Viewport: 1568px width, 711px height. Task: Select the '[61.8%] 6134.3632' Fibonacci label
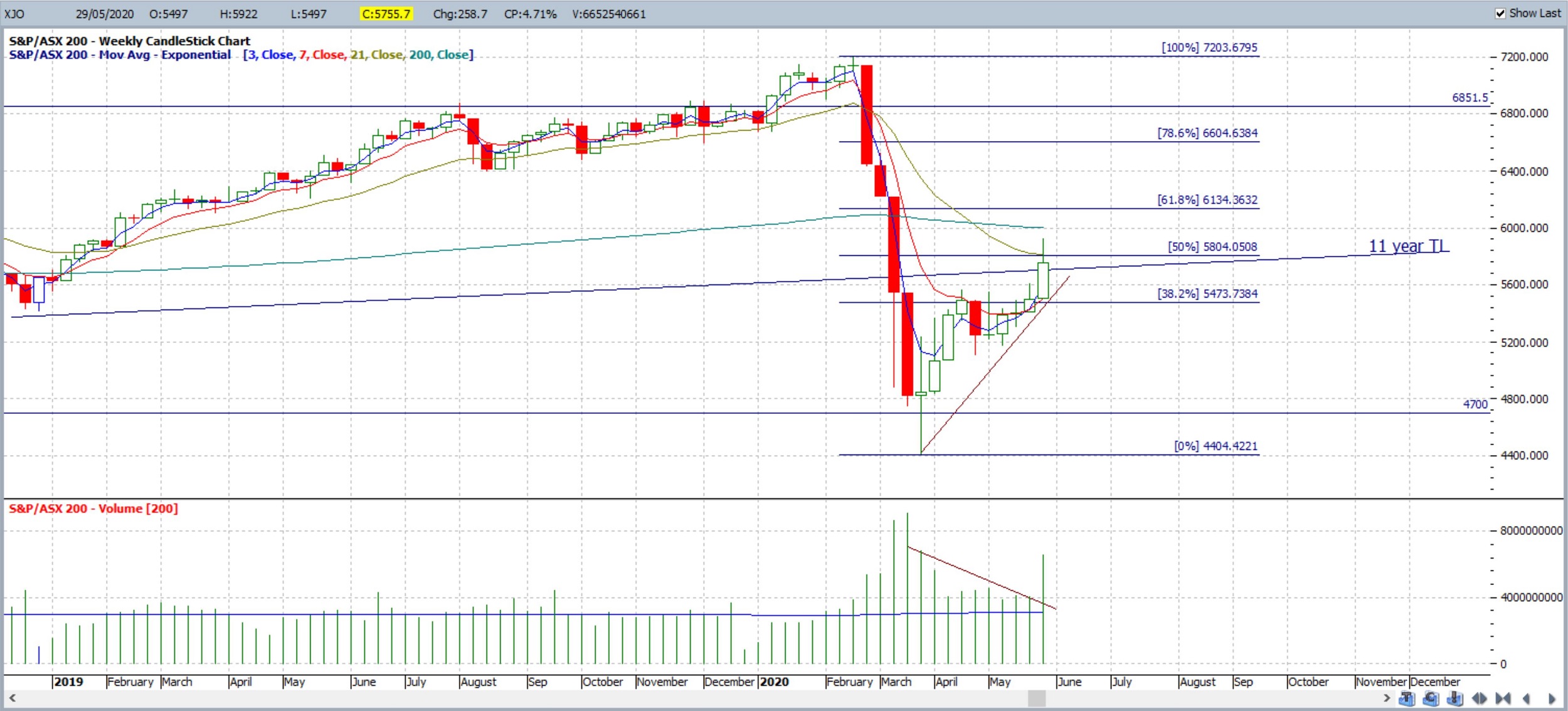(1207, 199)
